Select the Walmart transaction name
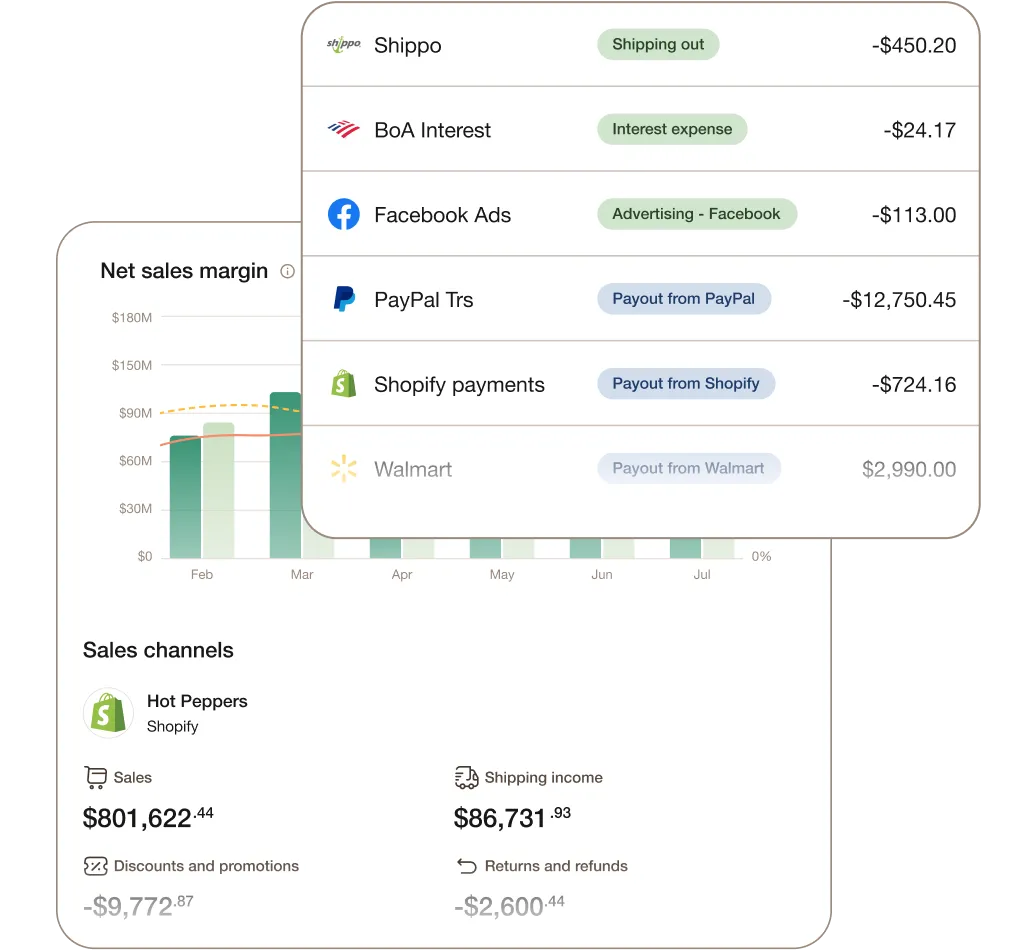The width and height of the screenshot is (1010, 950). 413,470
